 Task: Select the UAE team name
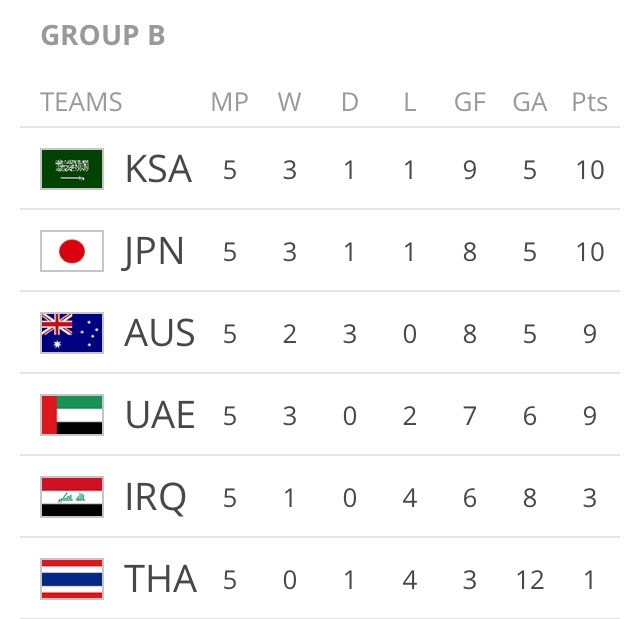pyautogui.click(x=160, y=415)
